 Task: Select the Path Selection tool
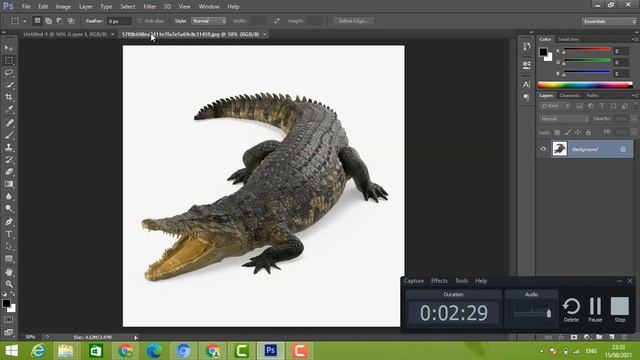coord(9,247)
